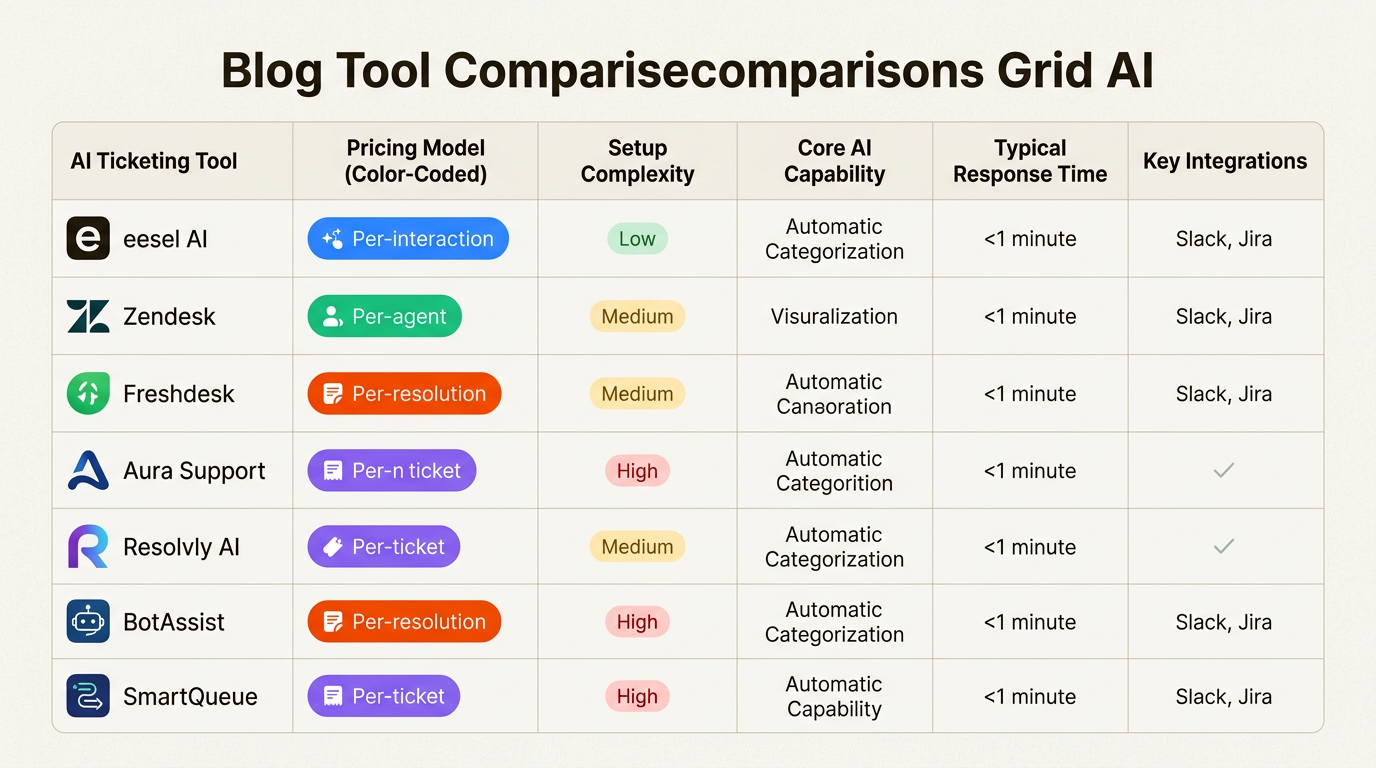This screenshot has width=1376, height=768.
Task: Click the AI Ticketing Tool column header
Action: point(154,161)
